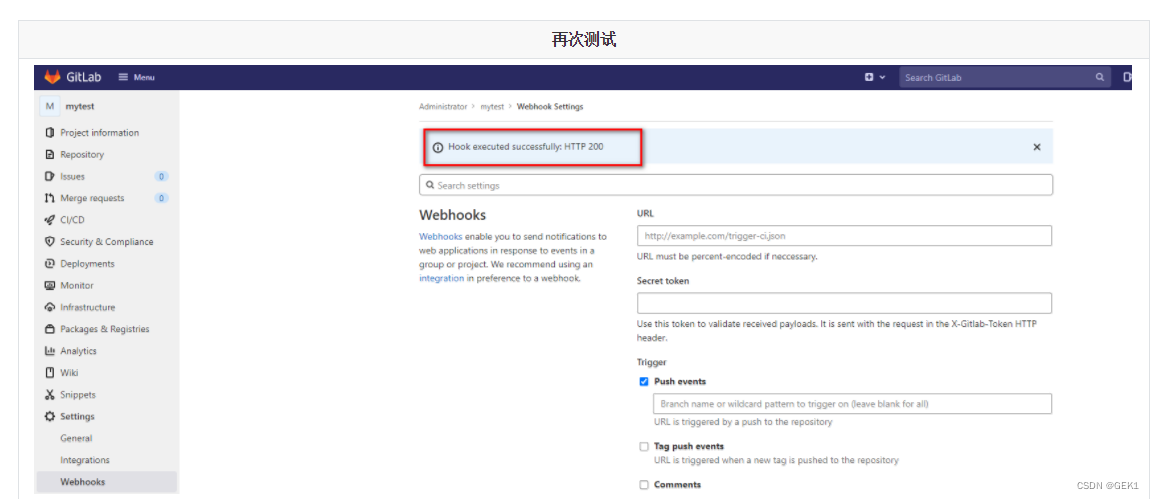Open the hamburger Menu button
The height and width of the screenshot is (499, 1154).
(137, 77)
